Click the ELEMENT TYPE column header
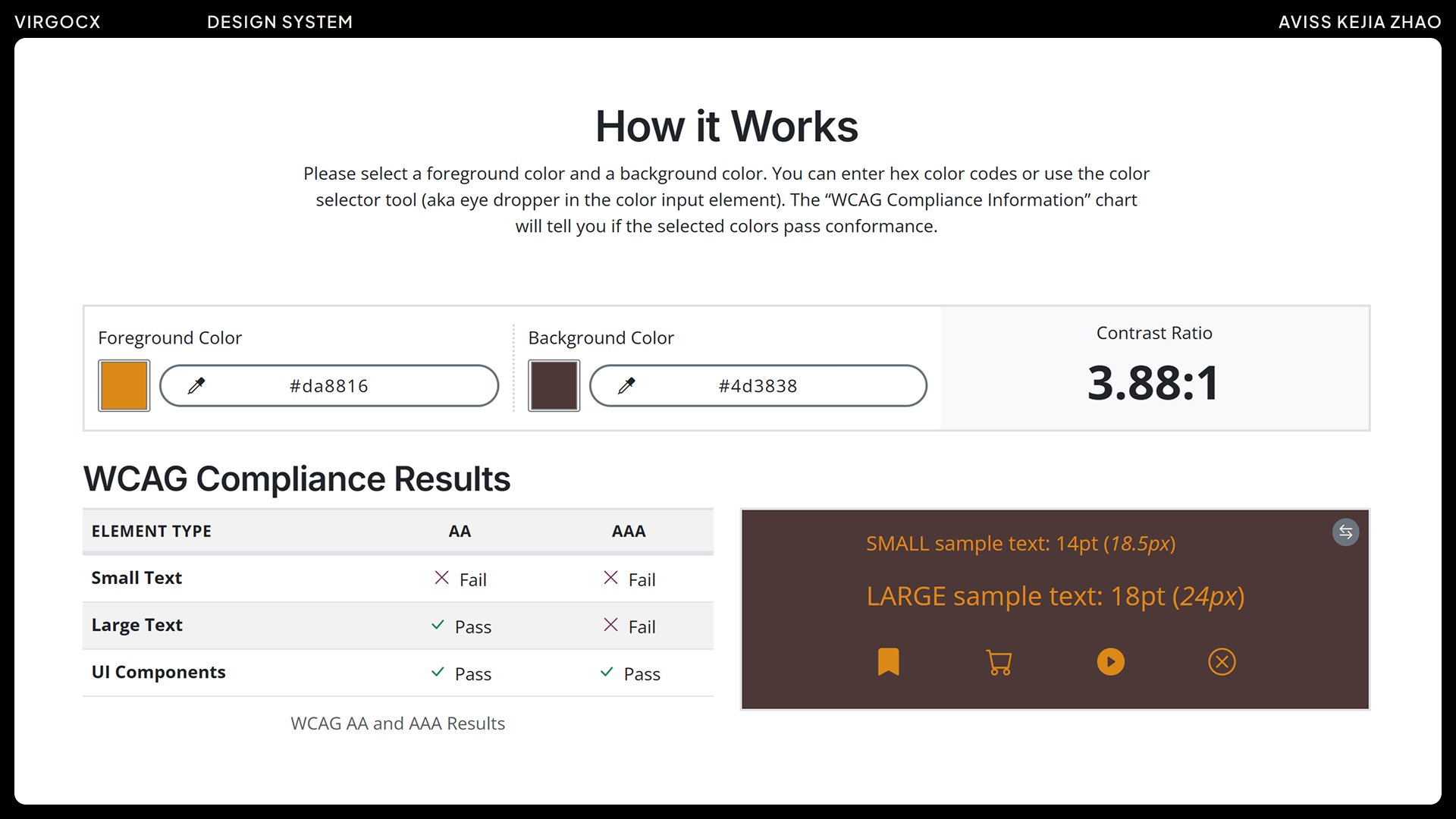The width and height of the screenshot is (1456, 819). pos(152,532)
